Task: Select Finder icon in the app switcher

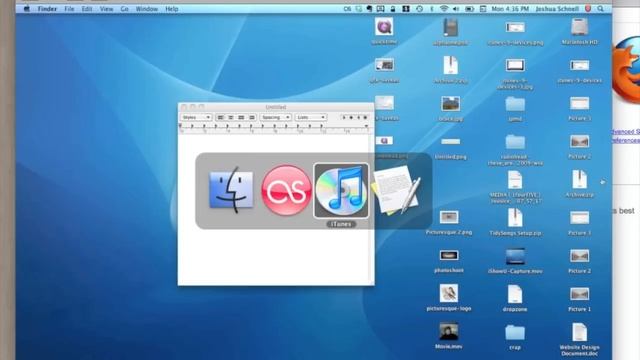Action: click(x=231, y=190)
